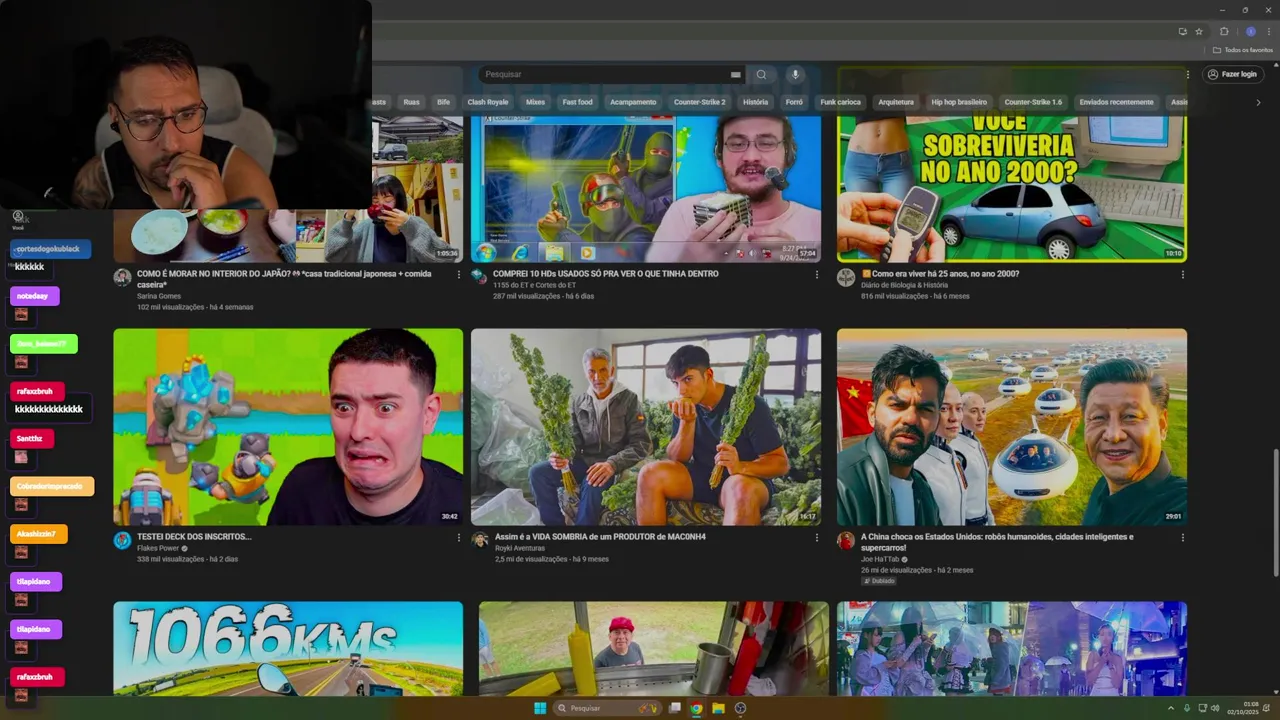This screenshot has width=1280, height=720.
Task: Select the Acampamento category chip
Action: [633, 102]
